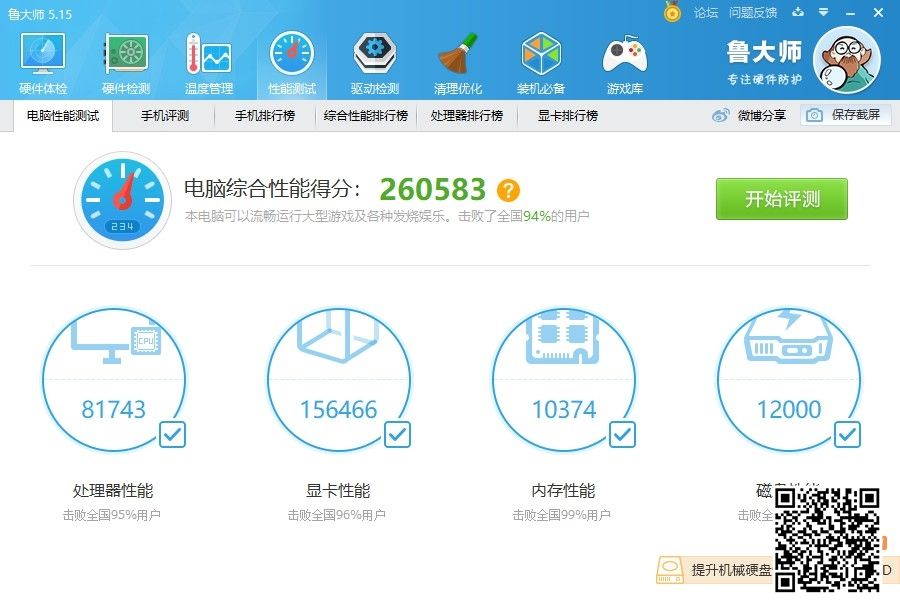Switch to 处理器排行榜 tab
Image resolution: width=900 pixels, height=600 pixels.
point(467,115)
